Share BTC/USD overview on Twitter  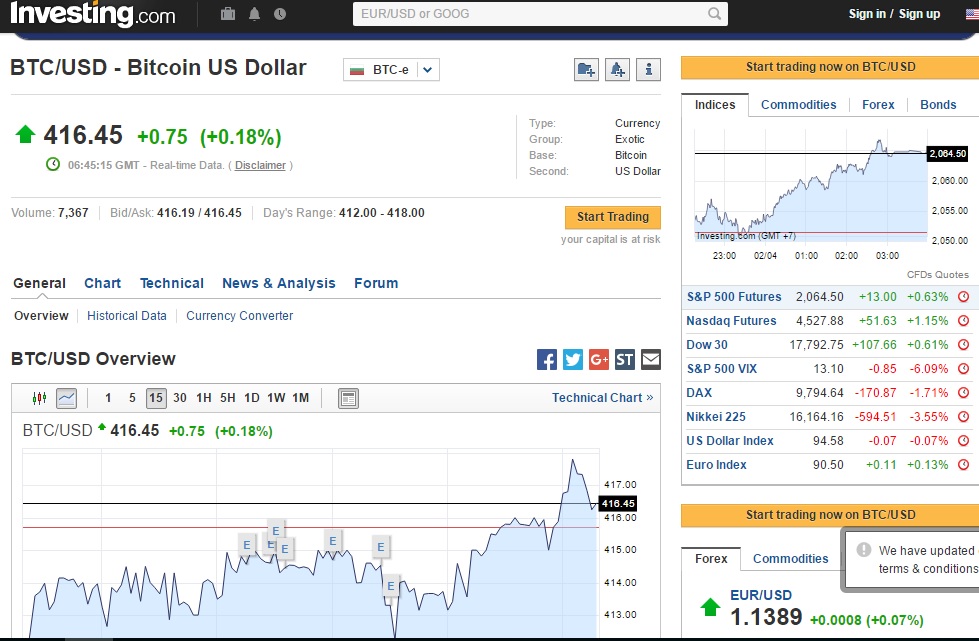pos(573,360)
